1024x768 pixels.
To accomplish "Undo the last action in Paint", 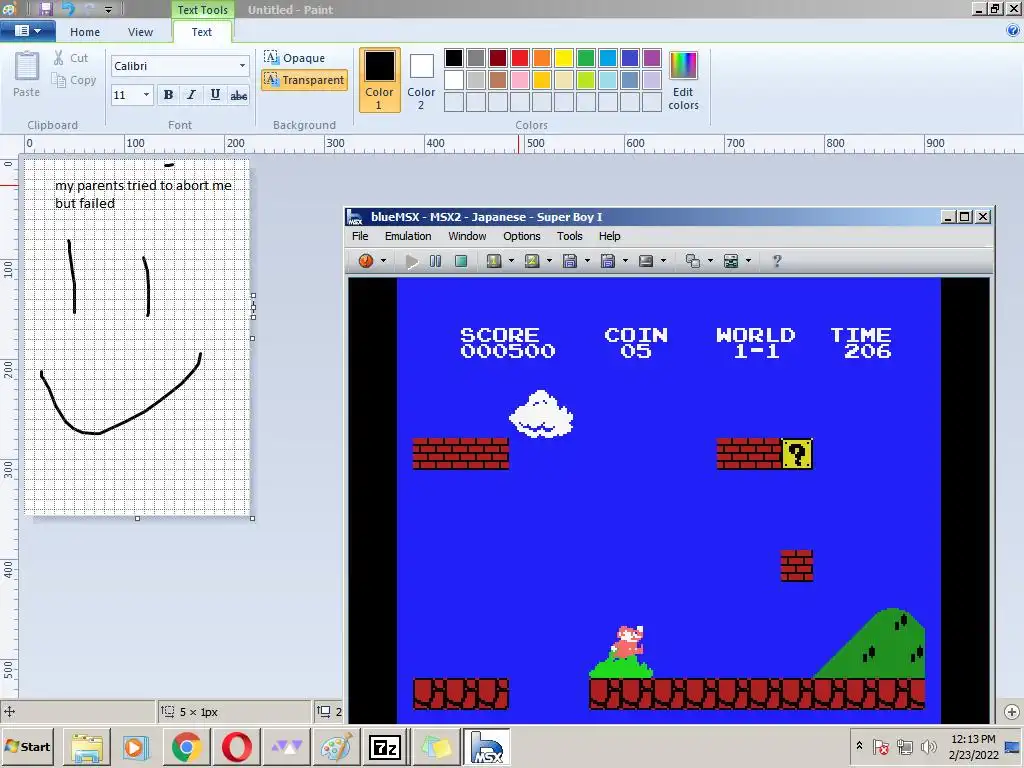I will pos(69,9).
